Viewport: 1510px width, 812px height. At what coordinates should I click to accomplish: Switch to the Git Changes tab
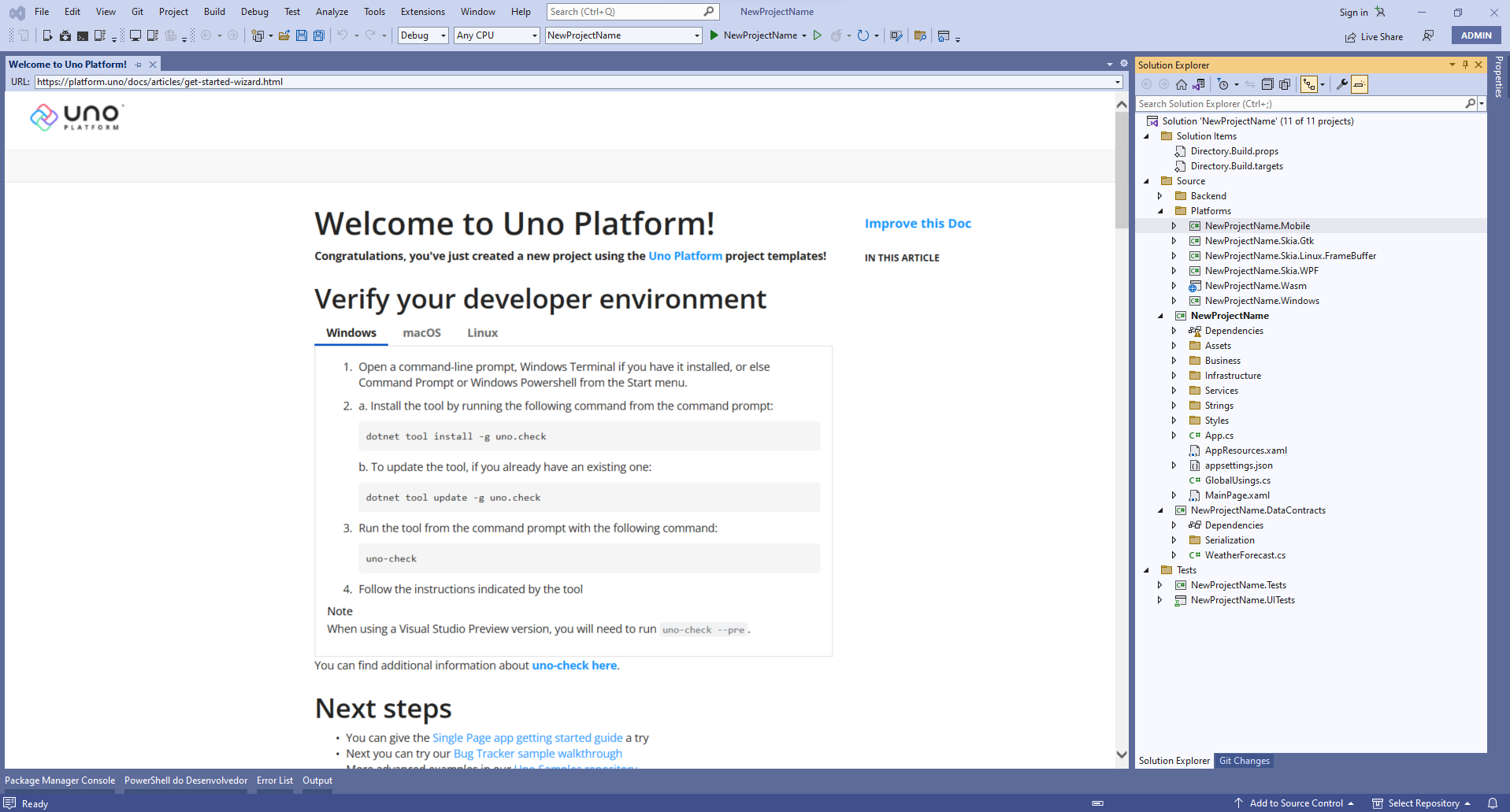[1244, 761]
